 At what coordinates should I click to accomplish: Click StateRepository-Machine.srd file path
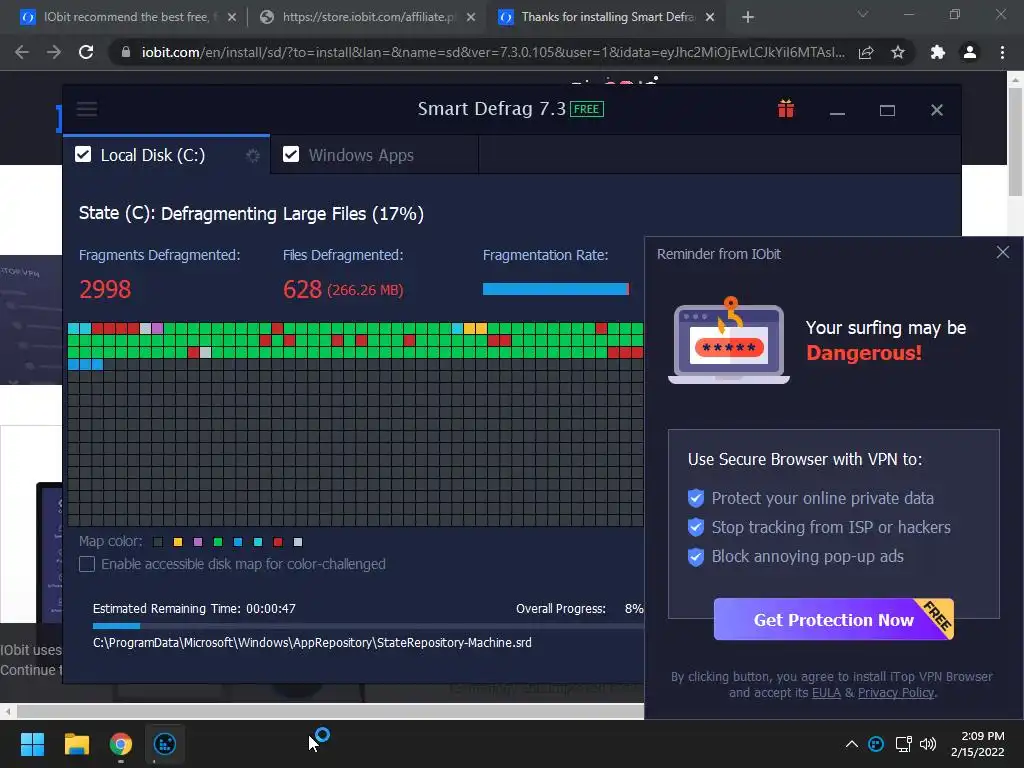(x=312, y=643)
